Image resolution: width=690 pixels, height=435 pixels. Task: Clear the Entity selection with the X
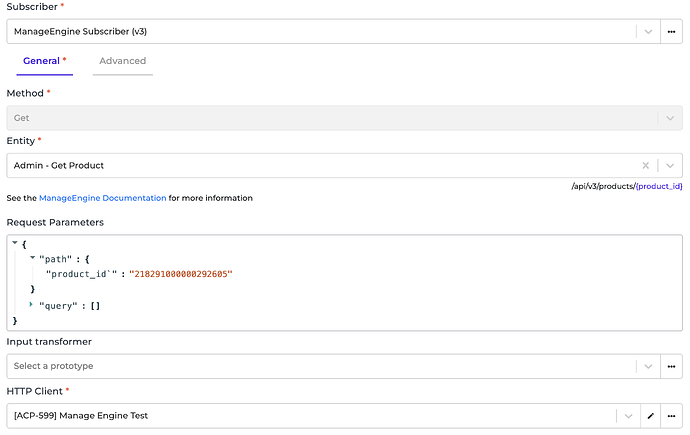pyautogui.click(x=646, y=165)
